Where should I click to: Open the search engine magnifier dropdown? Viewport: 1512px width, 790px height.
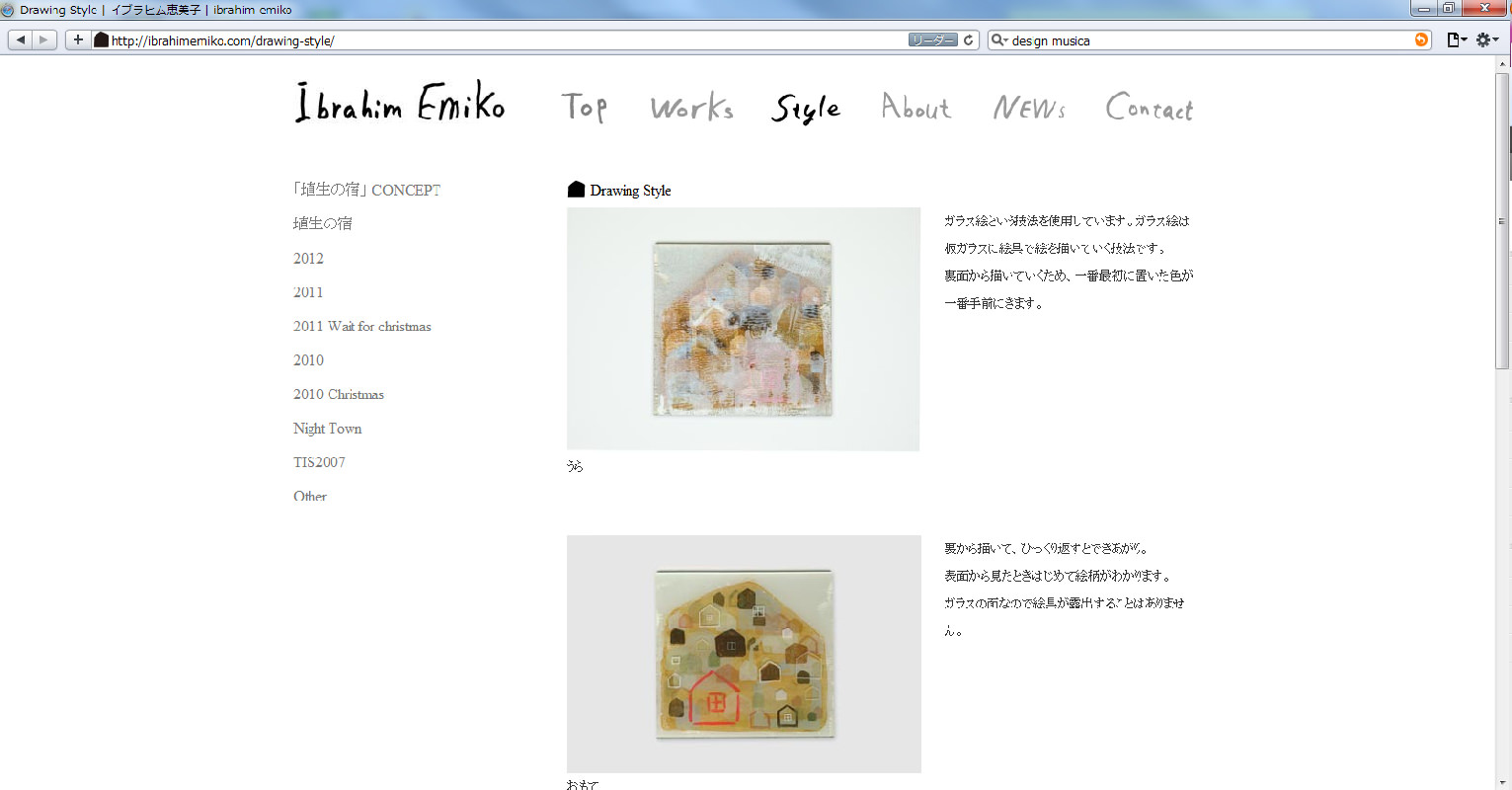coord(999,40)
